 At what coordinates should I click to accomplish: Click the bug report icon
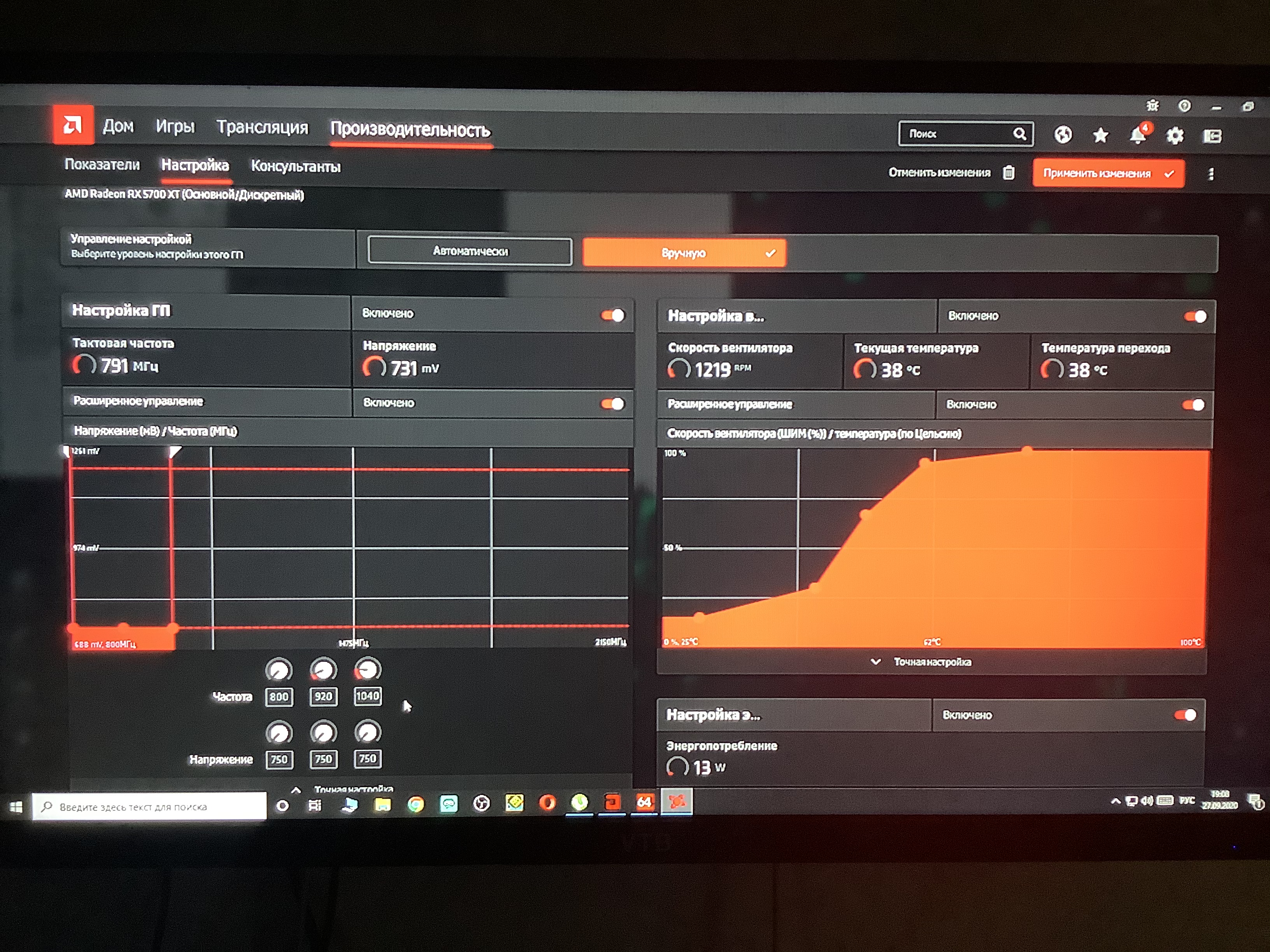point(1152,106)
